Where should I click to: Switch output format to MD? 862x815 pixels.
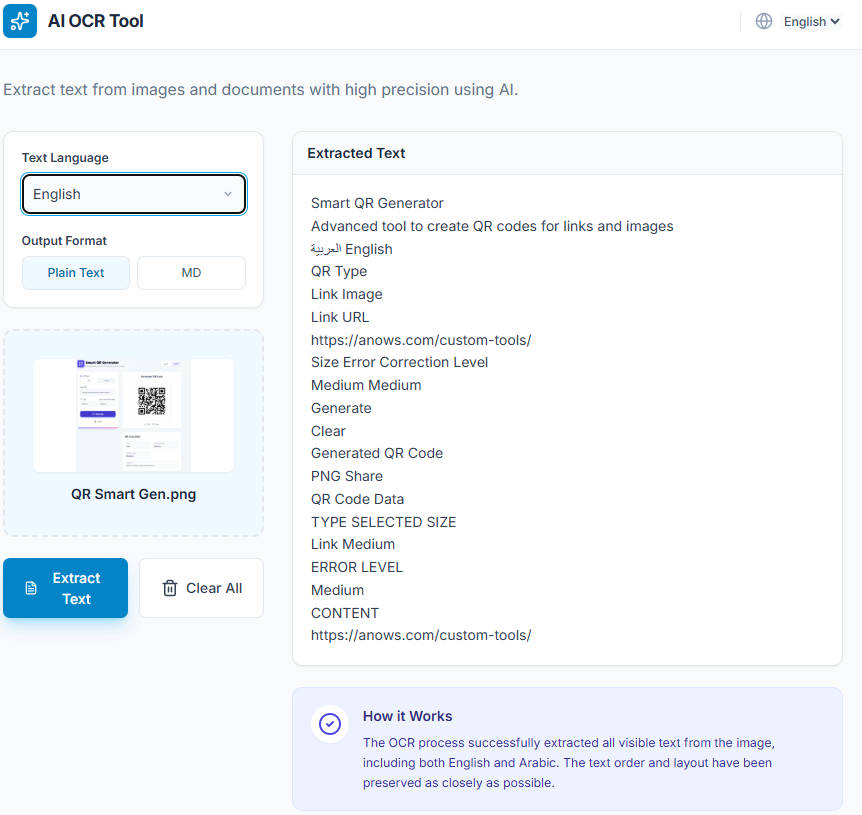click(x=191, y=273)
